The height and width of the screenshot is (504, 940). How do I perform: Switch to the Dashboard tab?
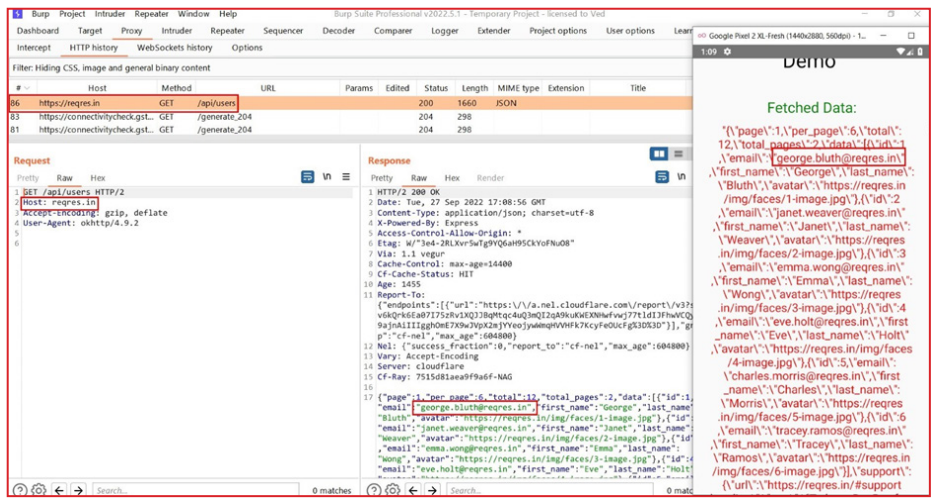[x=38, y=31]
